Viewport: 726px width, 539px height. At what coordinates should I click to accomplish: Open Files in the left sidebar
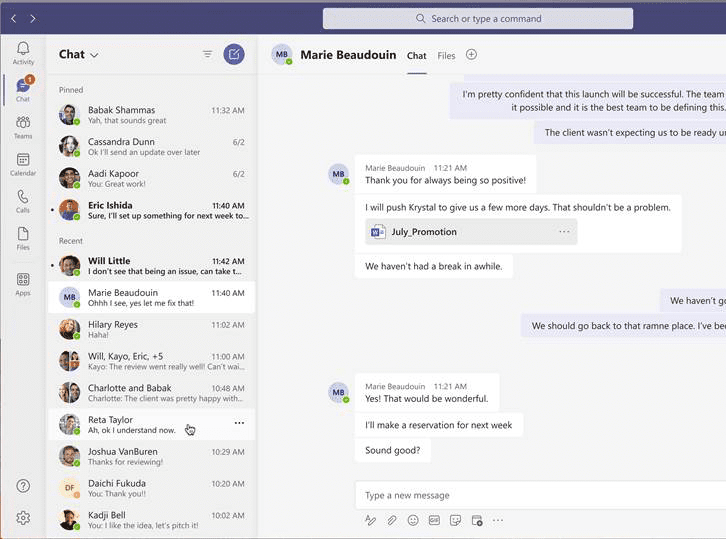(x=23, y=238)
